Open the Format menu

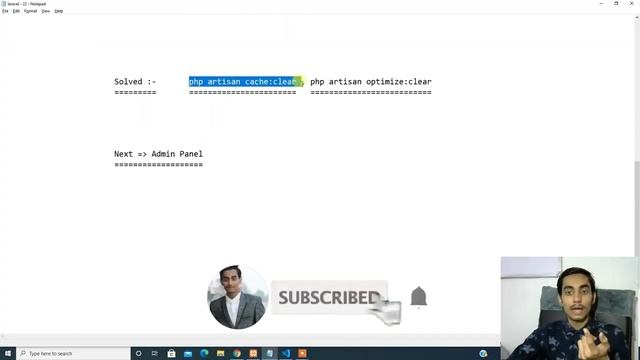(x=31, y=11)
